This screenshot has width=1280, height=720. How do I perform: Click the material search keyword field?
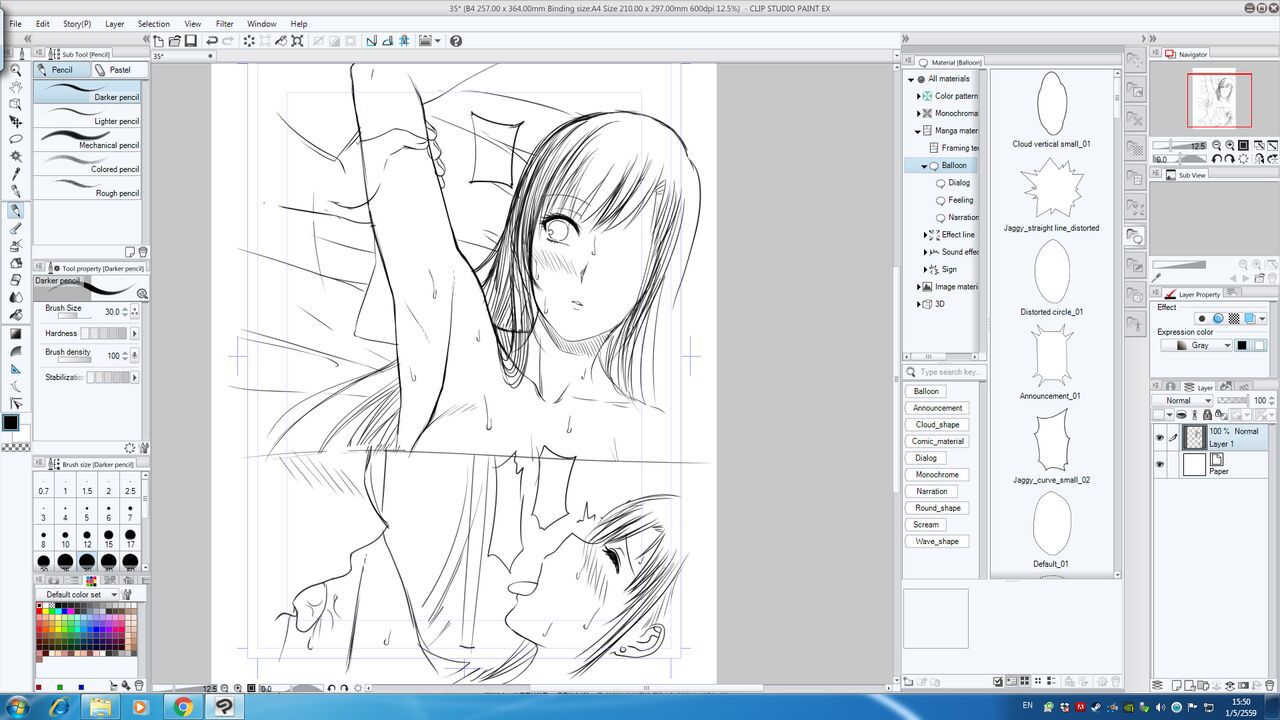point(945,372)
